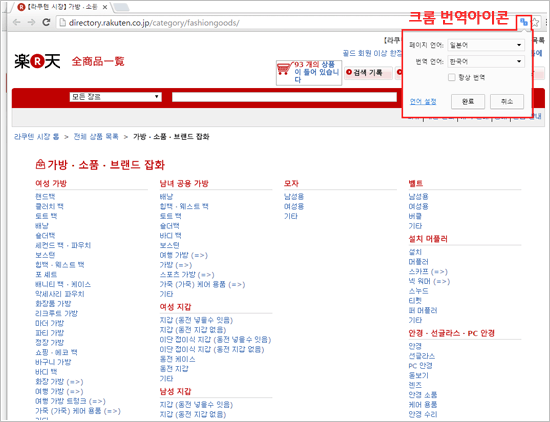Click the 全商品一覧 header text
Viewport: 550px width, 422px height.
tap(98, 61)
